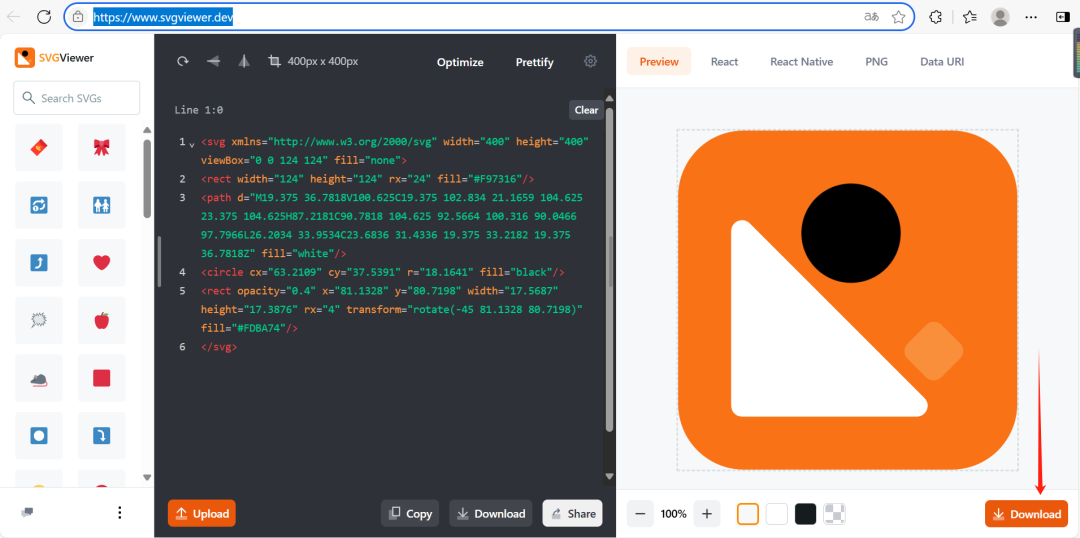1080x538 pixels.
Task: Flip the SVG horizontally
Action: 244,61
